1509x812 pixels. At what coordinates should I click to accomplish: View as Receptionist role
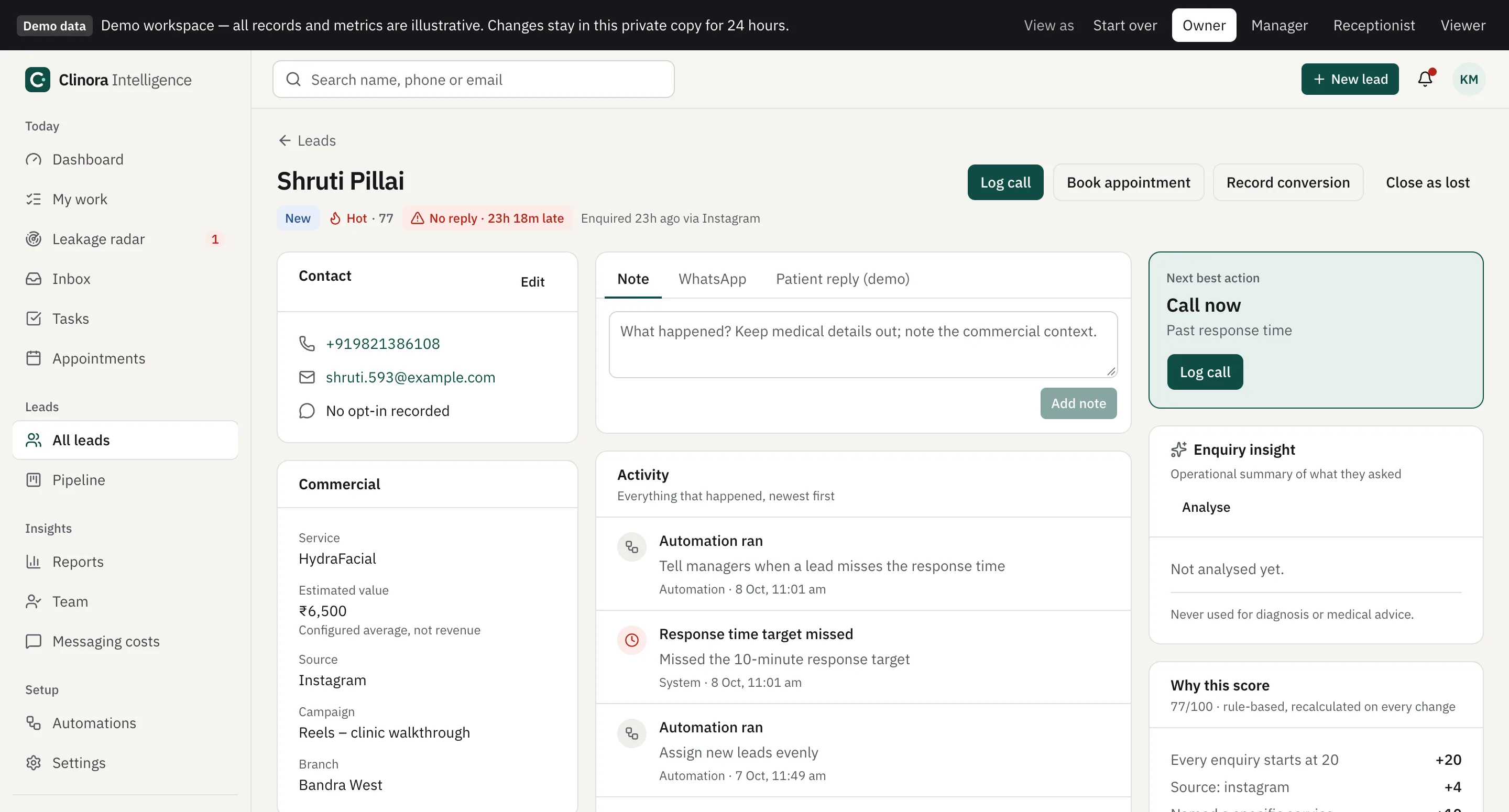click(x=1374, y=25)
